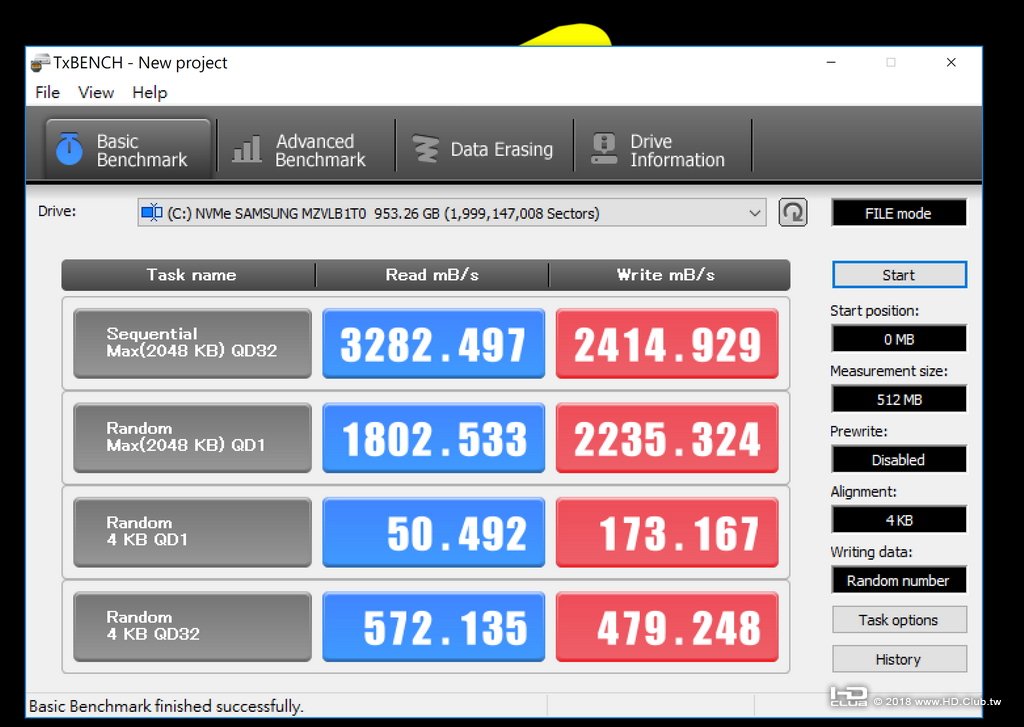Start the benchmark with the Start button

click(x=899, y=275)
